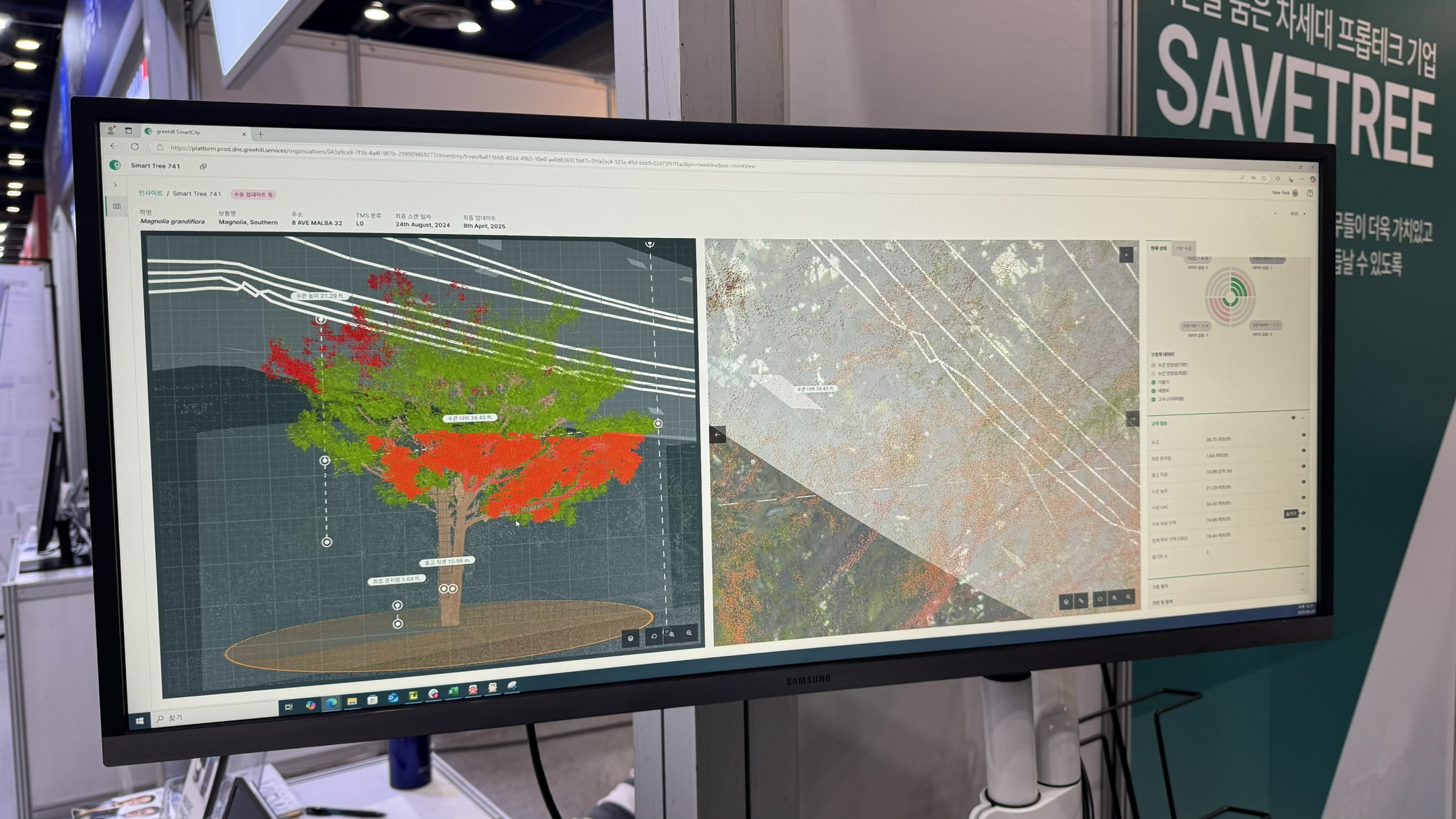Image resolution: width=1456 pixels, height=819 pixels.
Task: Click 수관 높이 21.29 ft. label in 3D view
Action: click(x=319, y=296)
